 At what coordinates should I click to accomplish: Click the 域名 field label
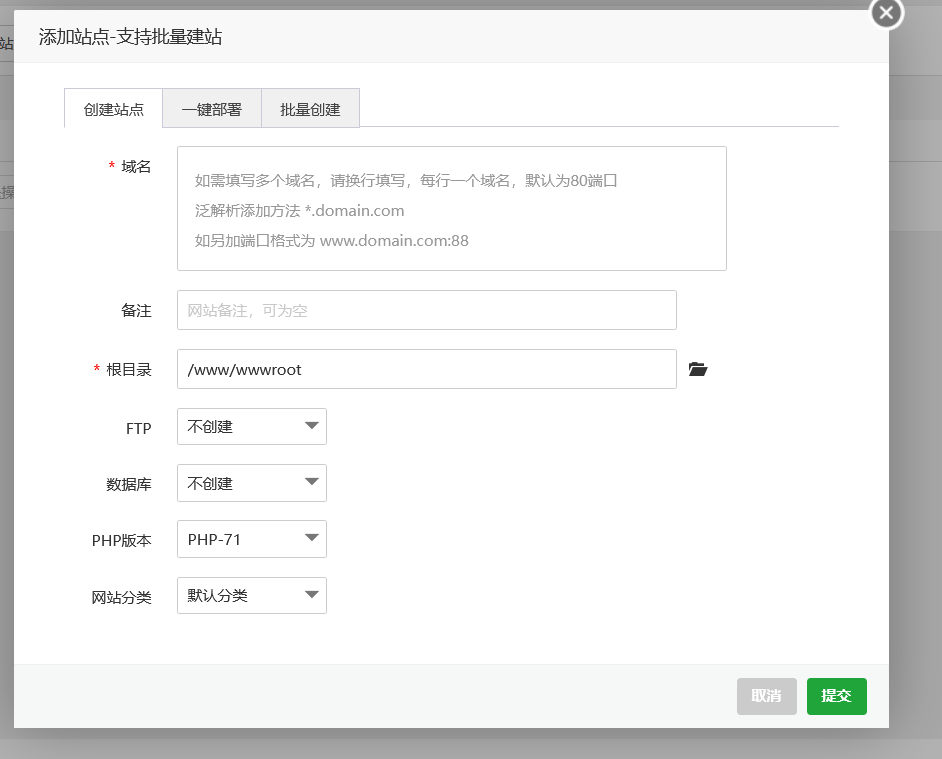(136, 167)
